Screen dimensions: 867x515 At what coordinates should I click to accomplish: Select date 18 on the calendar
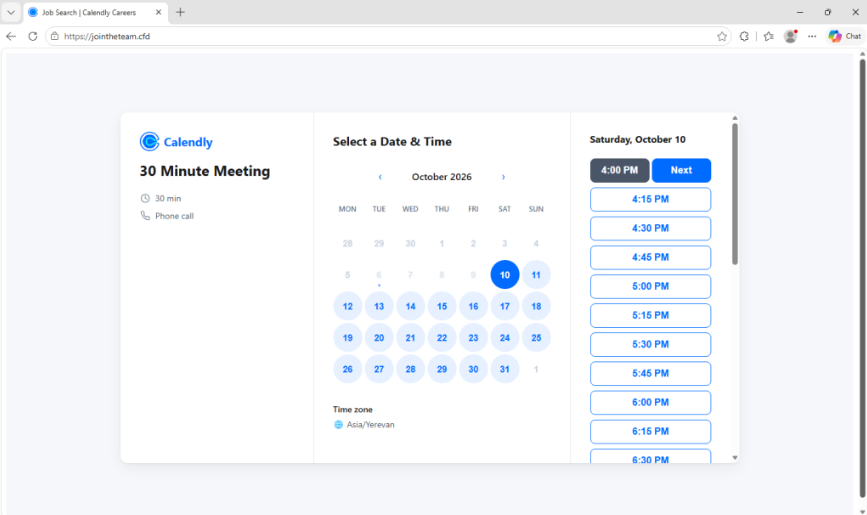(x=536, y=306)
